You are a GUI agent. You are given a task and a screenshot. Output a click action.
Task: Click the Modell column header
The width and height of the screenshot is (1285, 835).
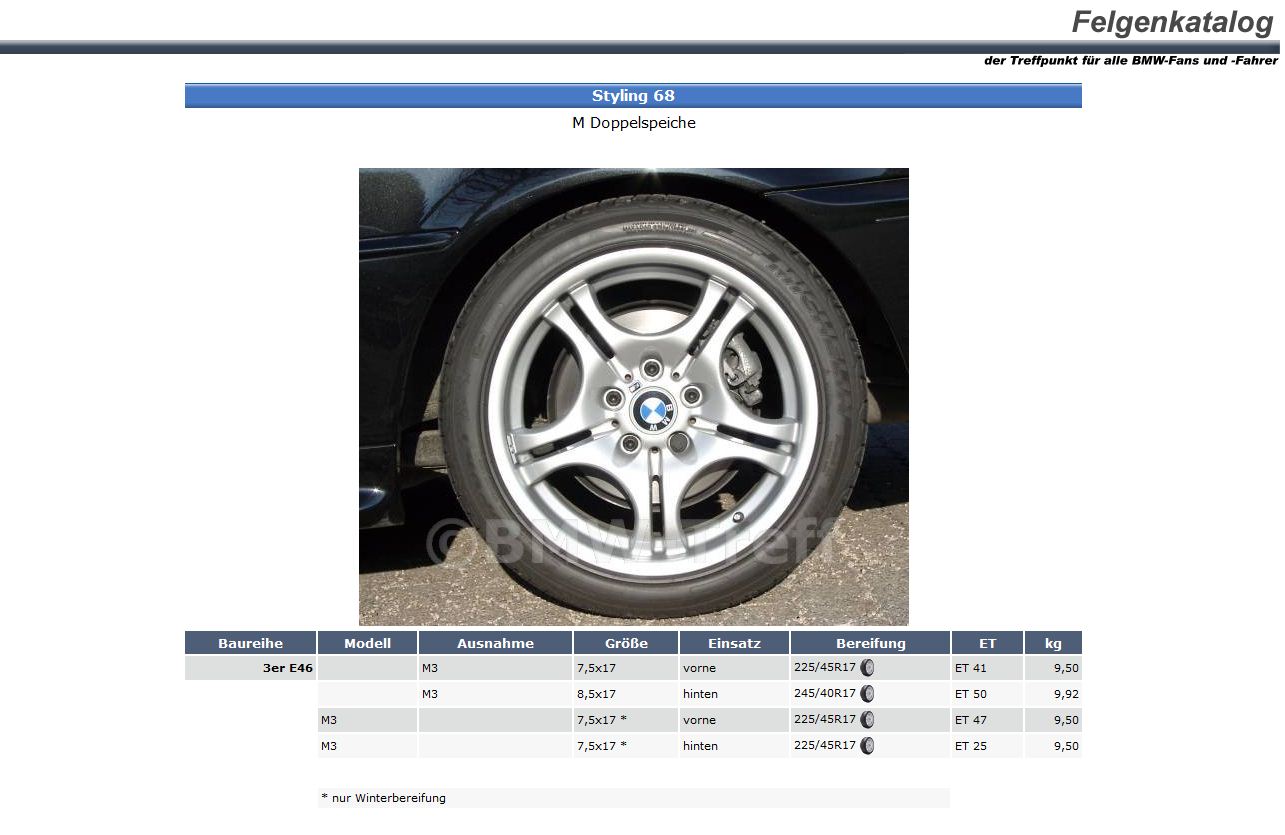coord(367,643)
